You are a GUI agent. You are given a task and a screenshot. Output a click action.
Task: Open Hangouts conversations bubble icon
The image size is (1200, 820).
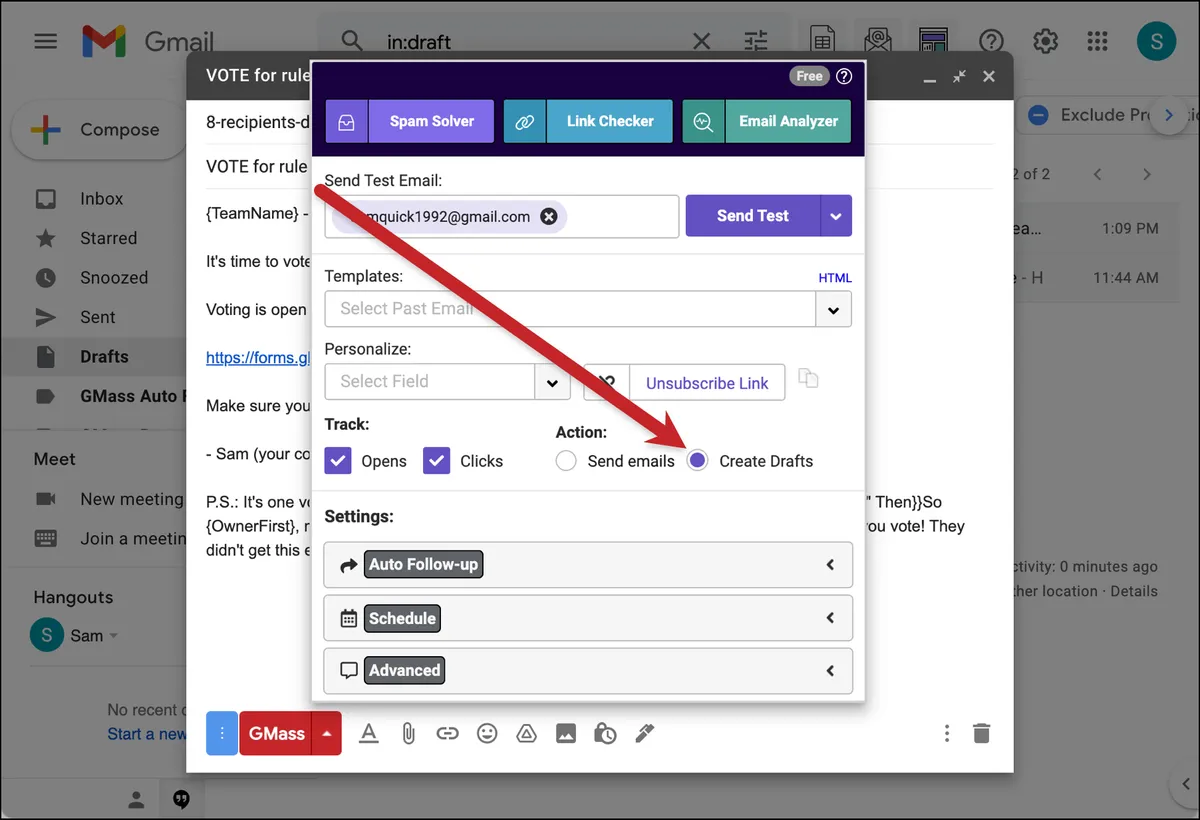tap(181, 799)
